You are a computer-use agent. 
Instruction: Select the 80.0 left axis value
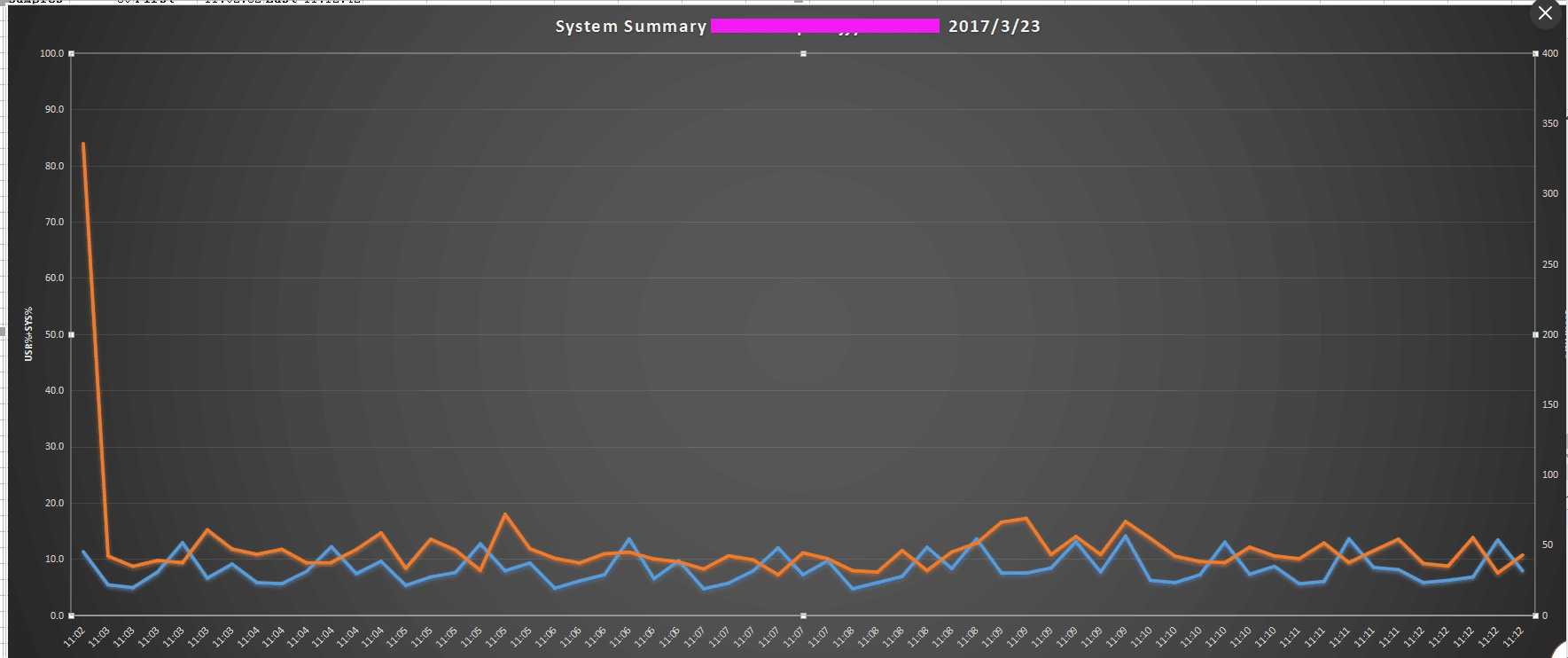pos(55,166)
